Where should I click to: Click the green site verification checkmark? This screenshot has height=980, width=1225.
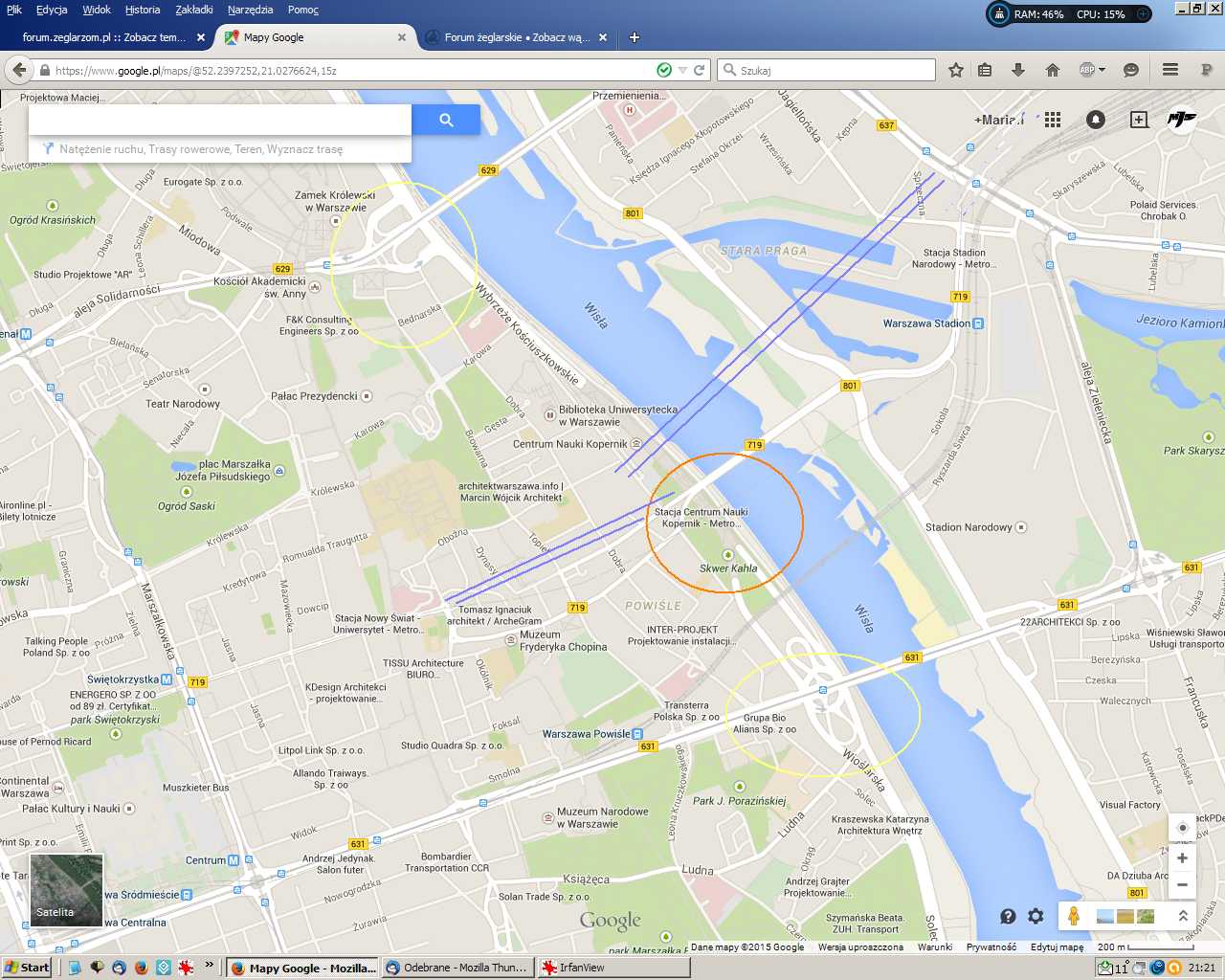664,70
